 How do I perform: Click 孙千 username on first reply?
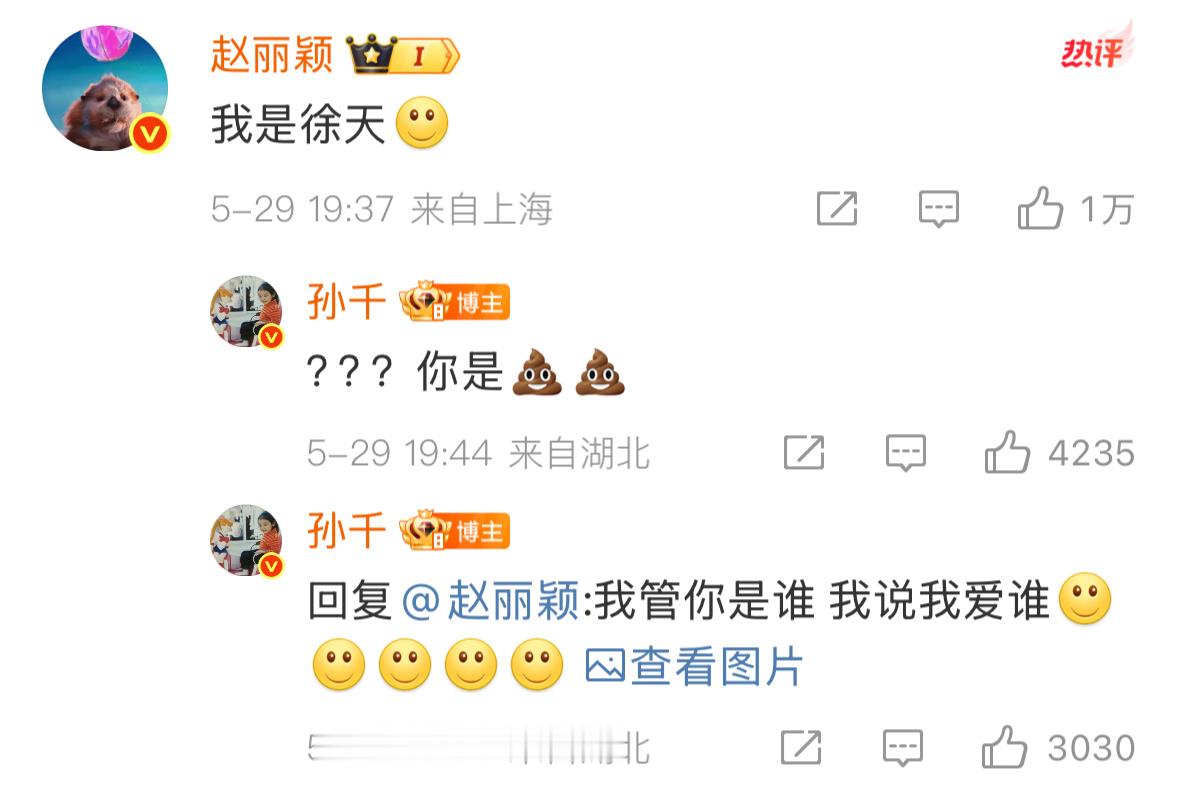346,302
